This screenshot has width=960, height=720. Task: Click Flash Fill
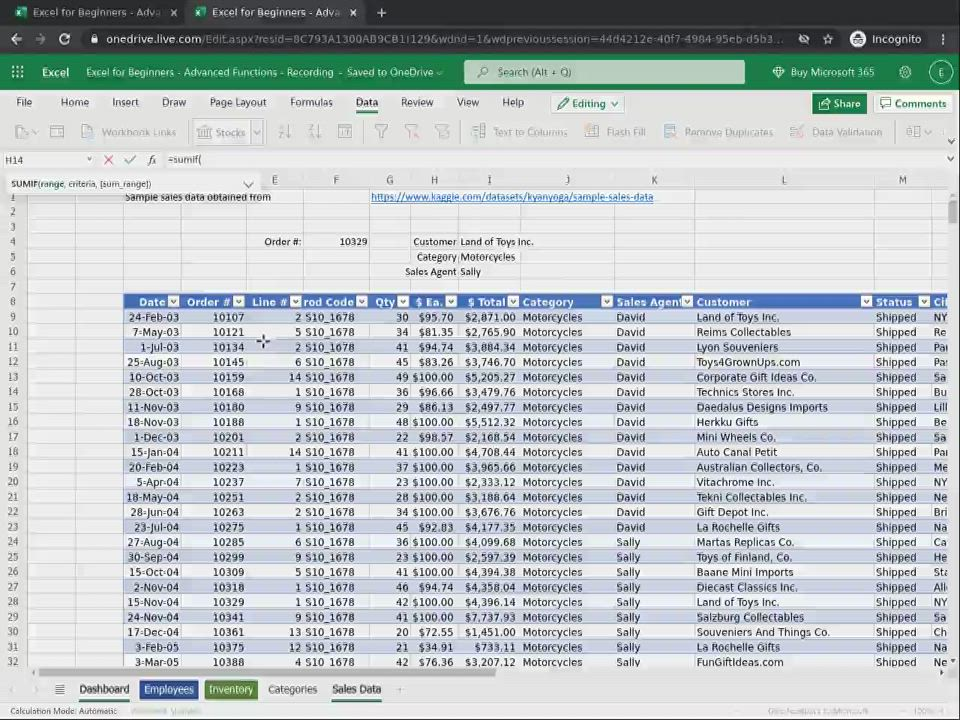click(x=615, y=132)
